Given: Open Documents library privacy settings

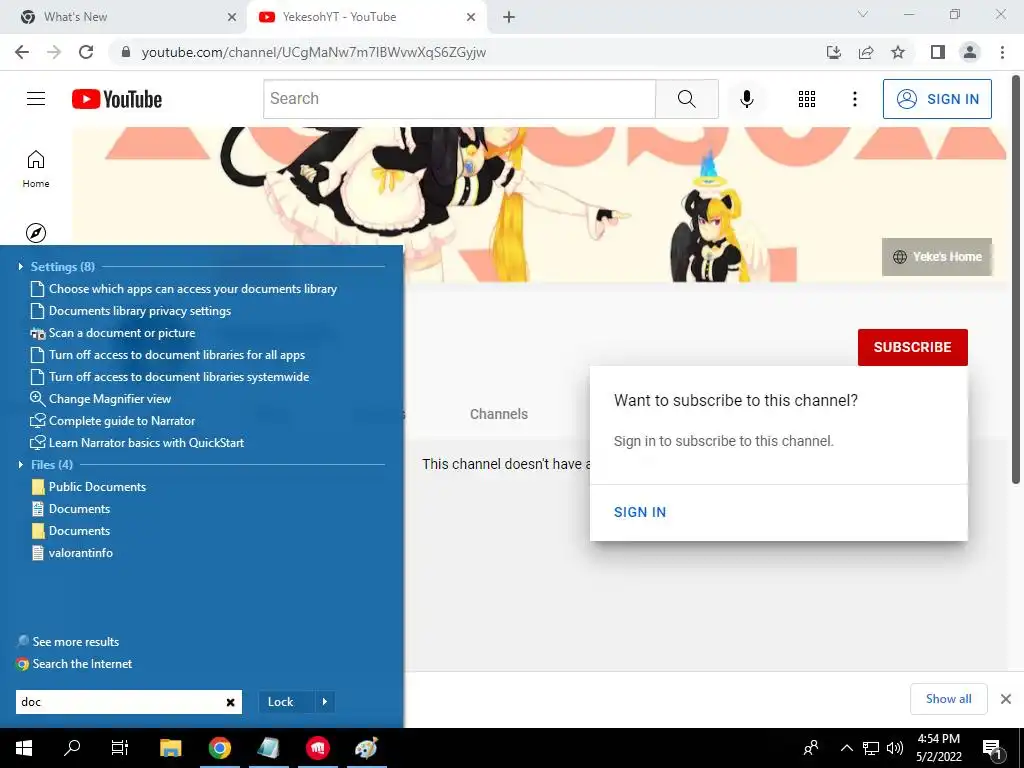Looking at the screenshot, I should pos(140,311).
